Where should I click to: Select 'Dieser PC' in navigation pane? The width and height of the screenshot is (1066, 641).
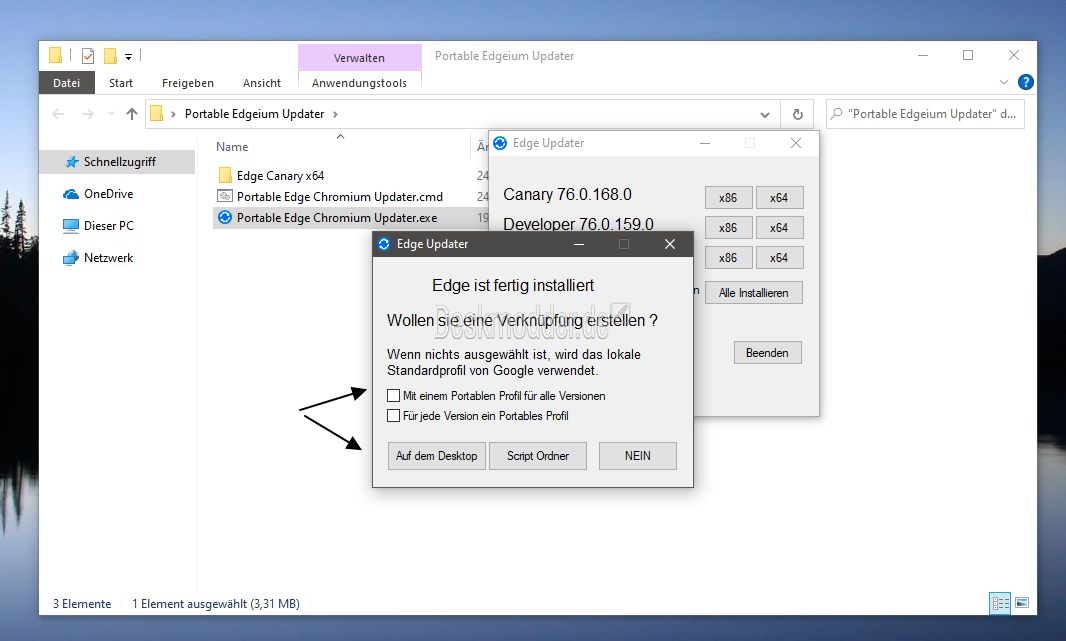coord(108,226)
